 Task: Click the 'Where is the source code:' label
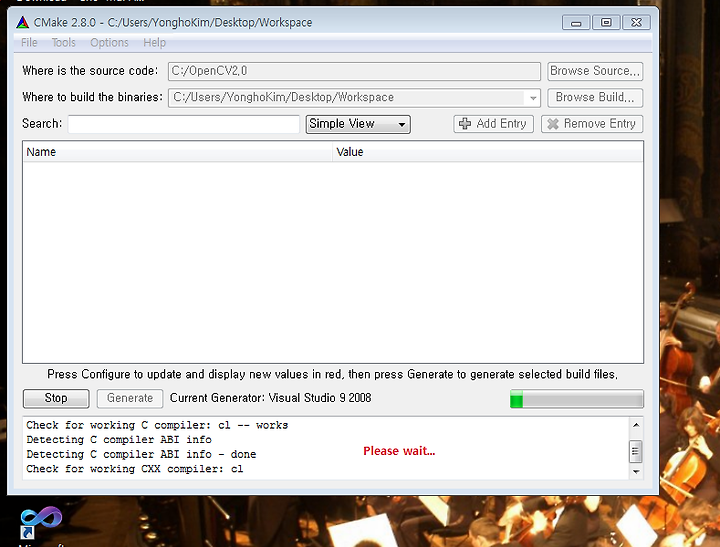[90, 71]
